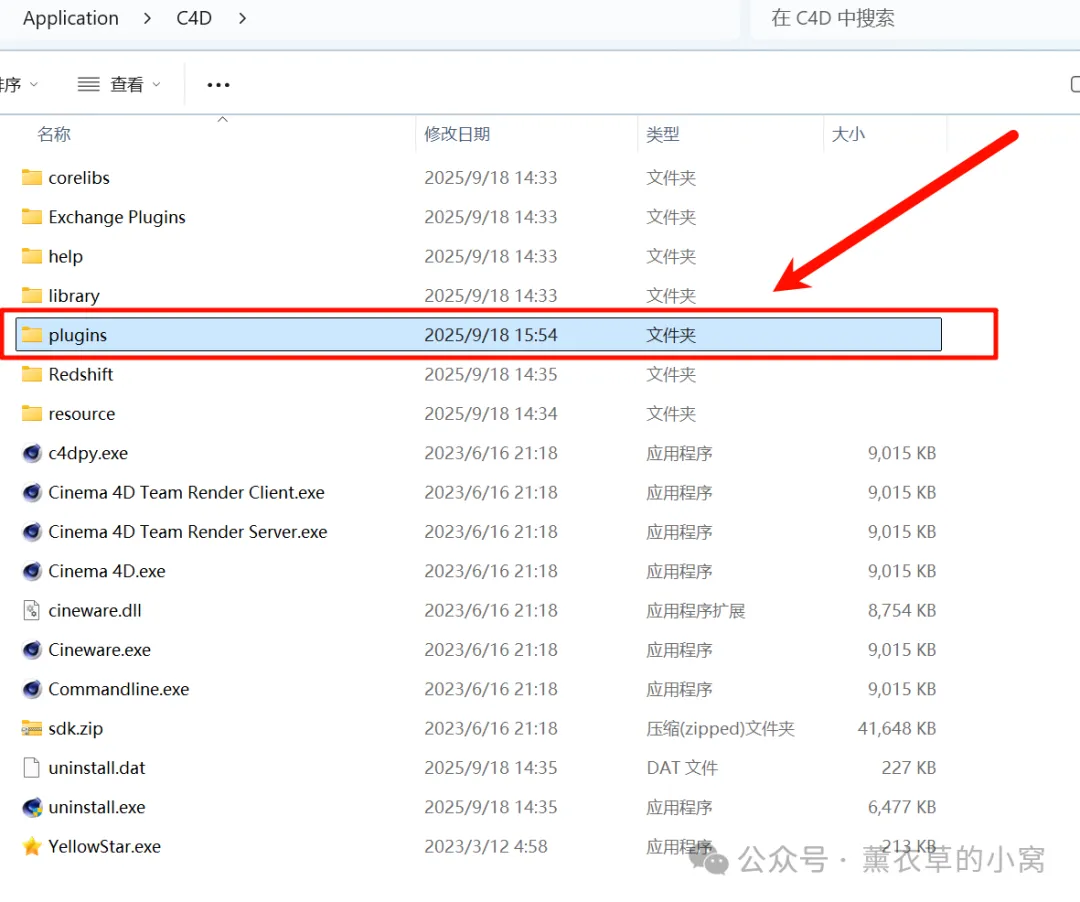Click the Team Render Server icon
This screenshot has width=1080, height=902.
tap(32, 532)
